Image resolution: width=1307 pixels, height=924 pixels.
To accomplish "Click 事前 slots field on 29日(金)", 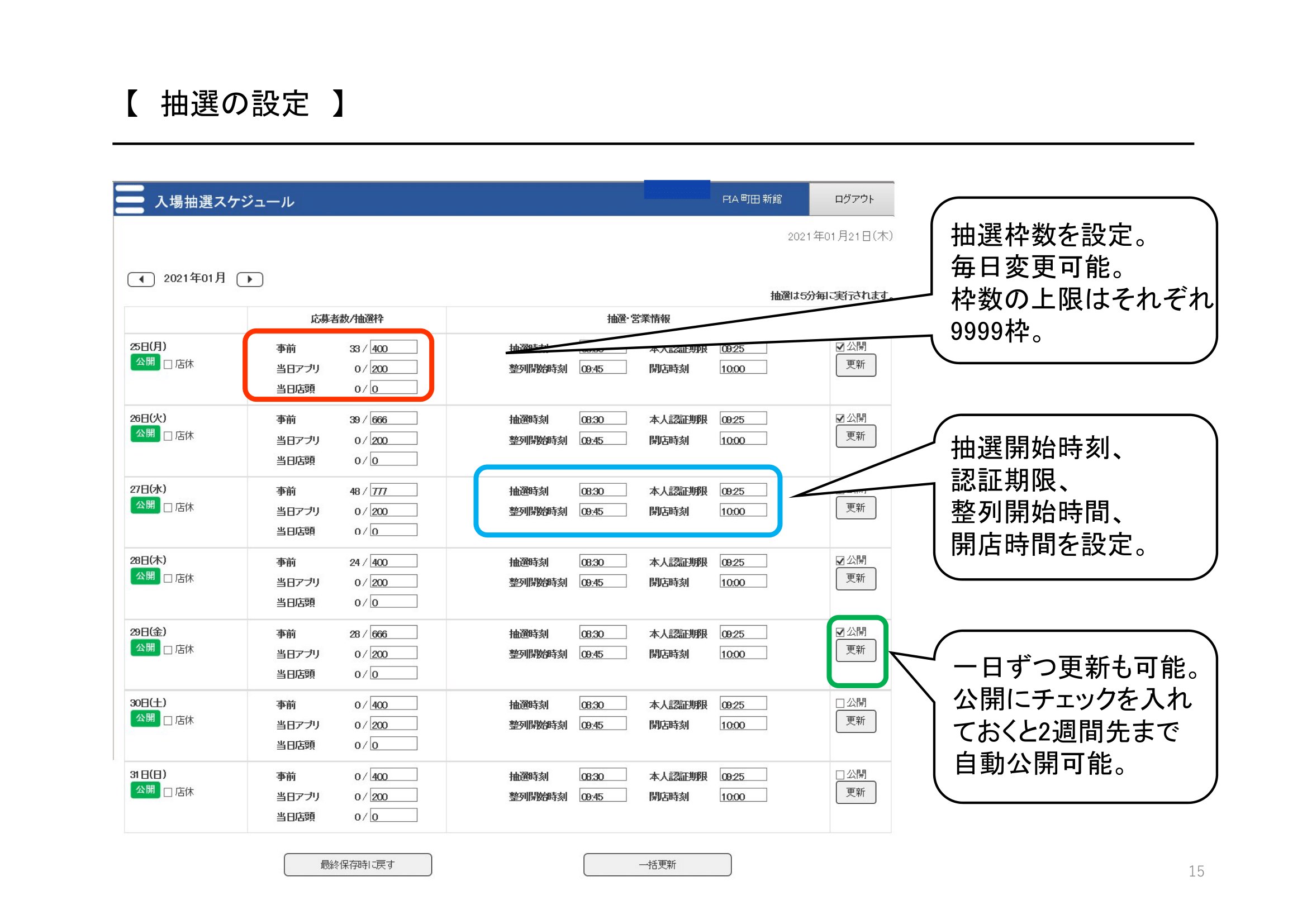I will tap(393, 634).
